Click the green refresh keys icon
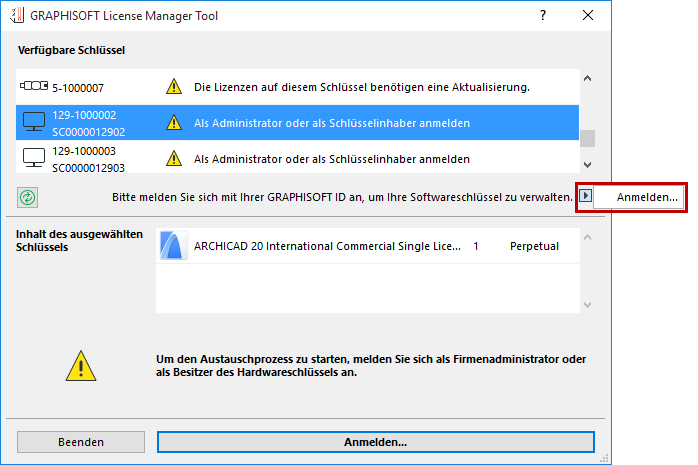 tap(27, 198)
